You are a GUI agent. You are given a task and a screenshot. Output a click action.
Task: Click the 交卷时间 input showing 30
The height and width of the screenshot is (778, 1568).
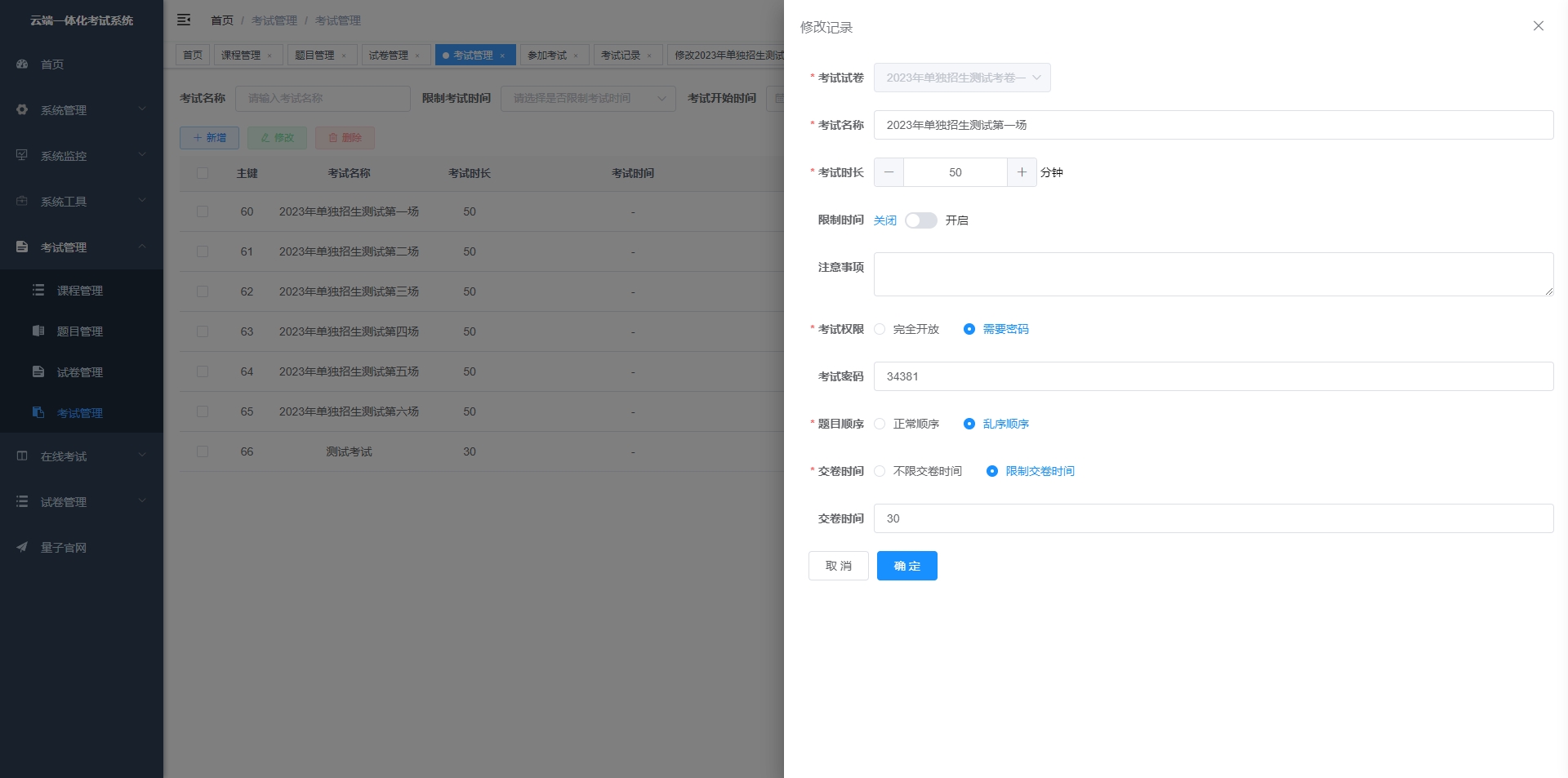point(1214,518)
